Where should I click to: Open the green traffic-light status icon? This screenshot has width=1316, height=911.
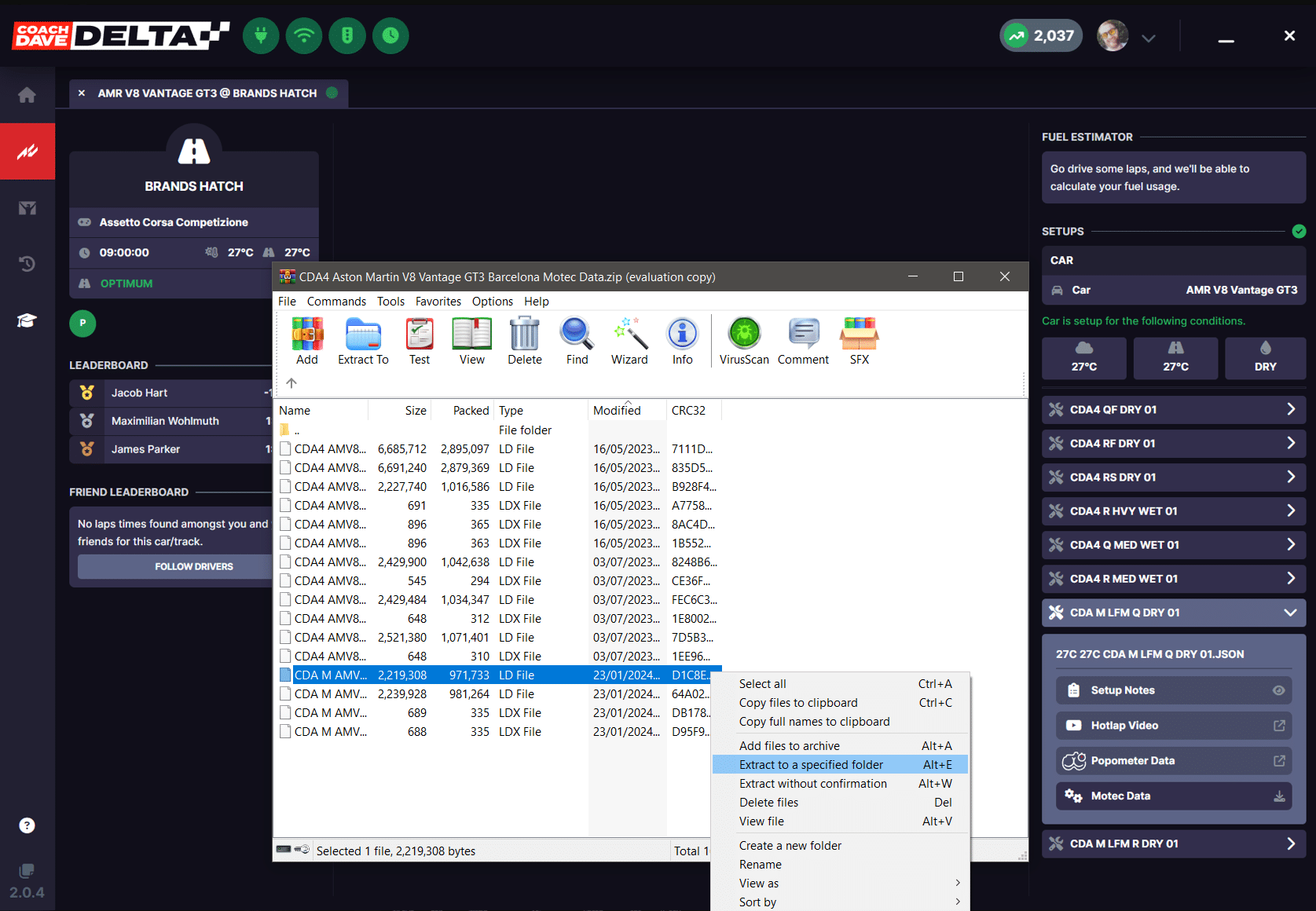coord(347,35)
